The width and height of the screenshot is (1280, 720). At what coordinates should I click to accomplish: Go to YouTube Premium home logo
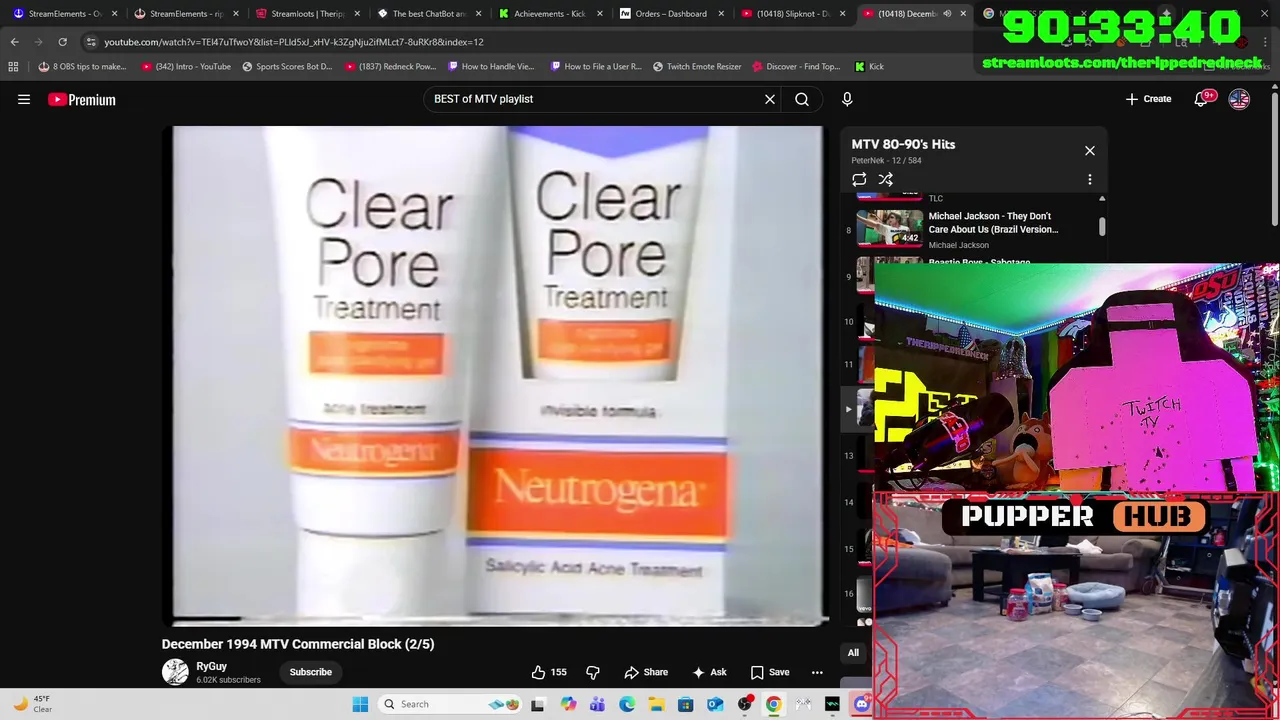(x=82, y=99)
